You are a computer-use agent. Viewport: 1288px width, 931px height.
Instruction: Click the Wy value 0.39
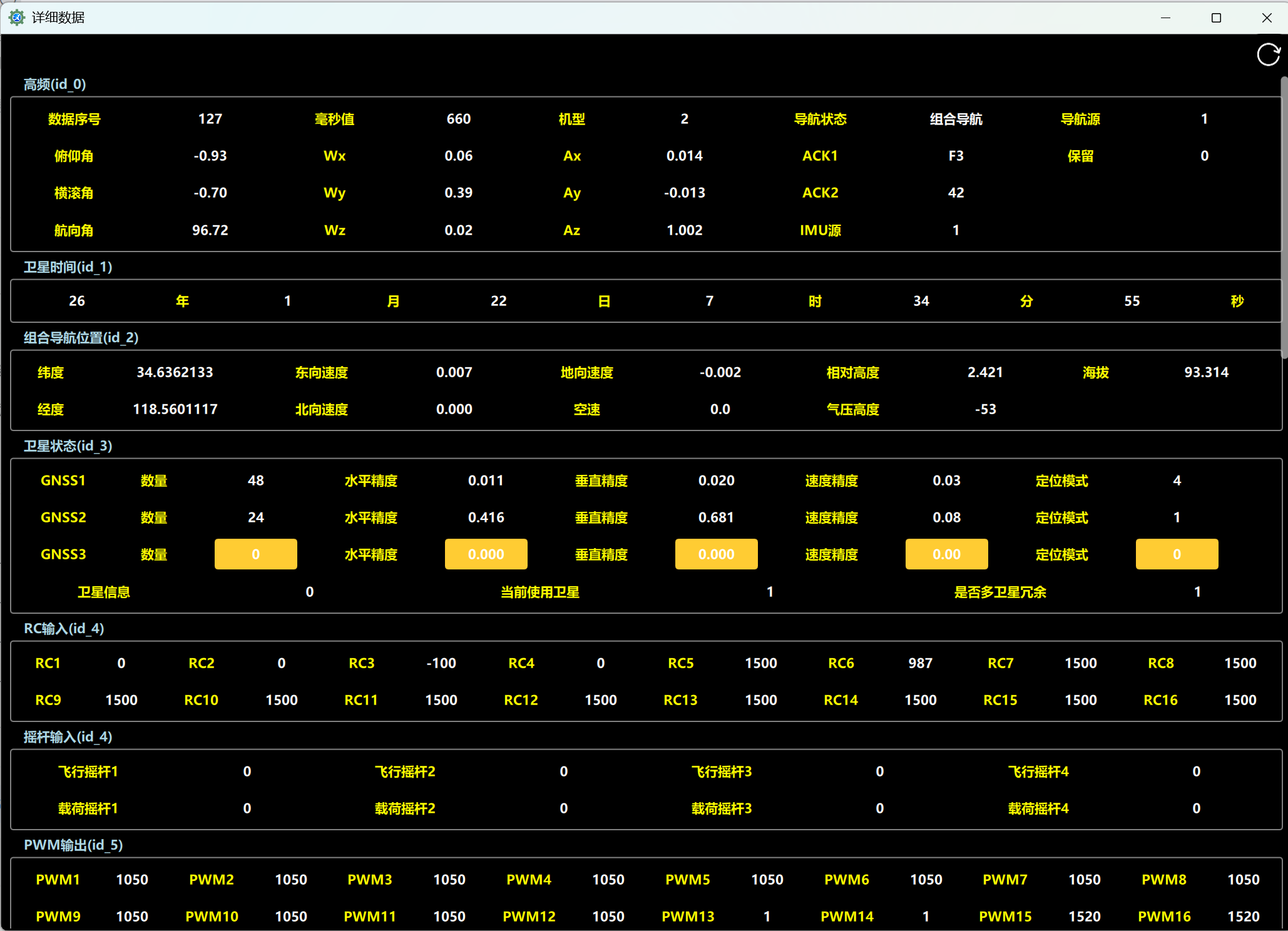coord(459,193)
